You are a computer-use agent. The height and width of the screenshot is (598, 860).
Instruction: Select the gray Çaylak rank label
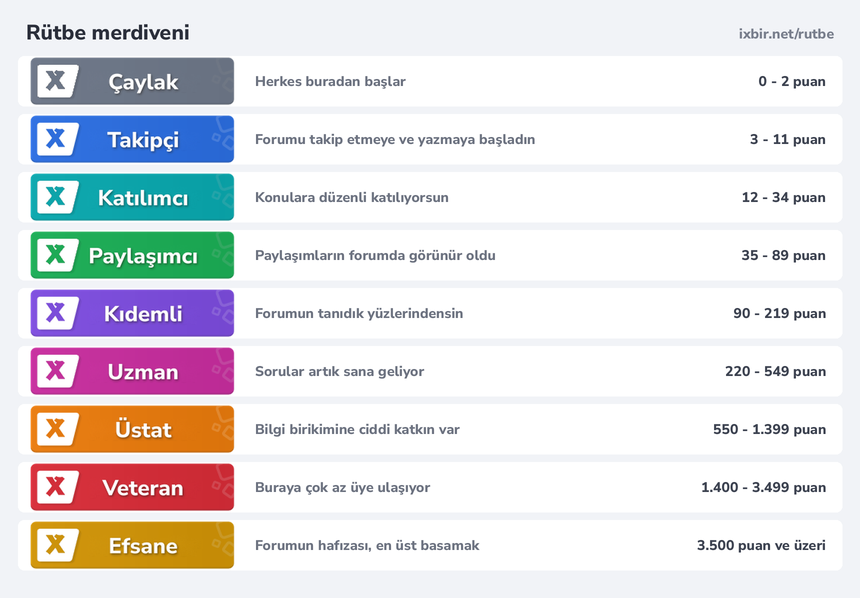tap(132, 81)
